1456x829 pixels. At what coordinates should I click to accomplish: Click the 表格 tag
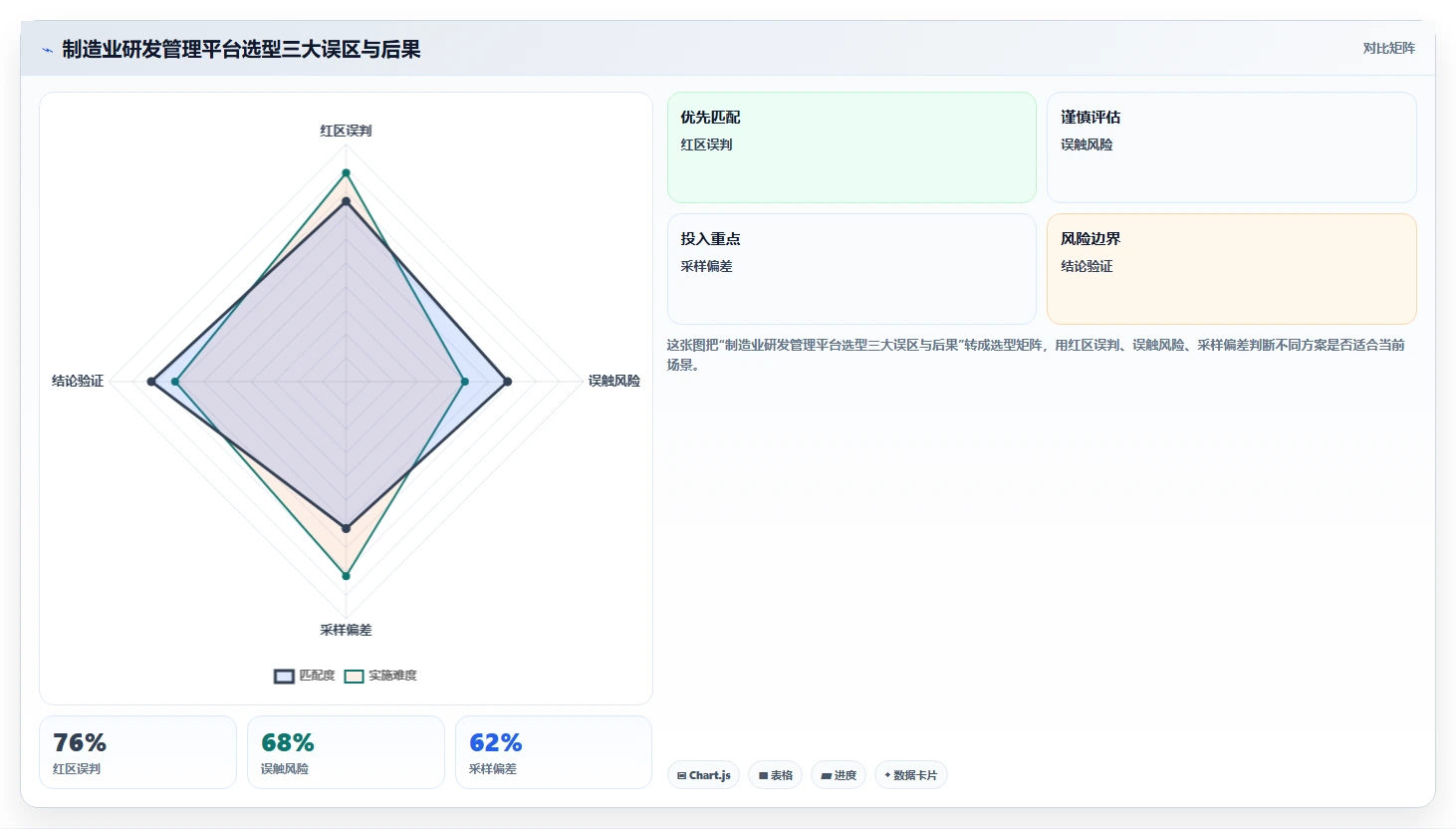(775, 775)
